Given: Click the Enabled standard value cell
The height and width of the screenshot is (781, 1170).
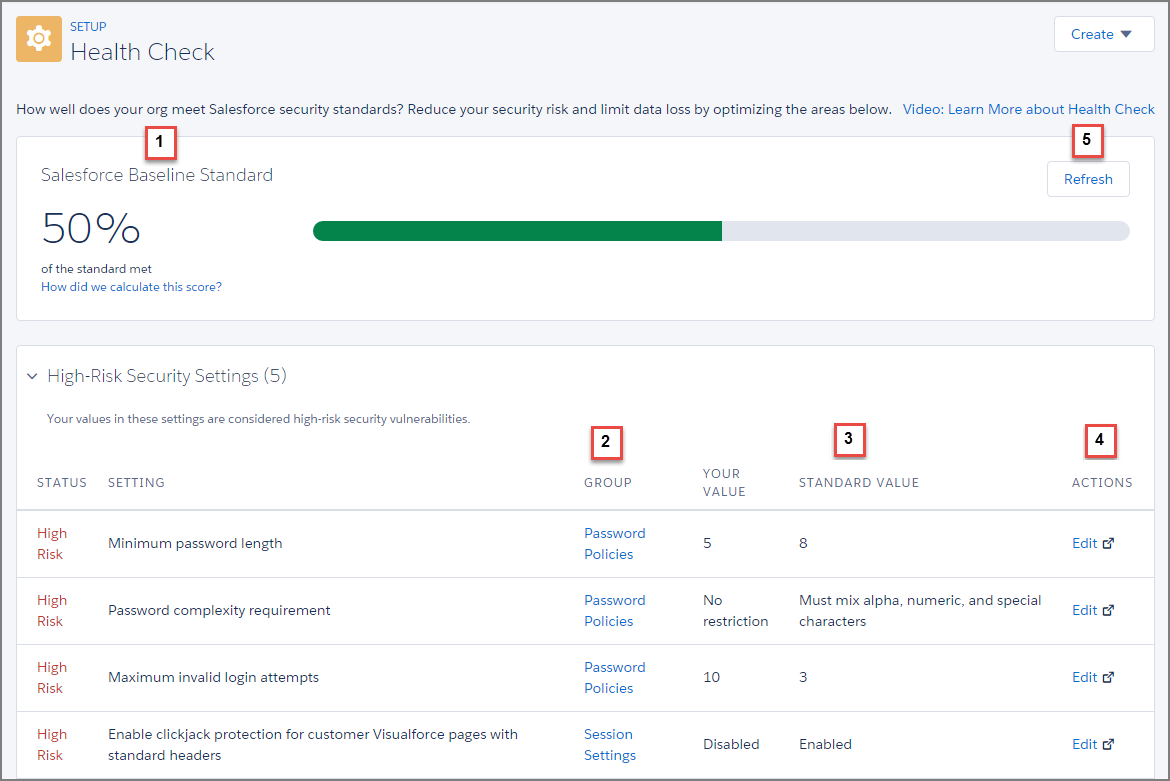Looking at the screenshot, I should click(x=825, y=744).
